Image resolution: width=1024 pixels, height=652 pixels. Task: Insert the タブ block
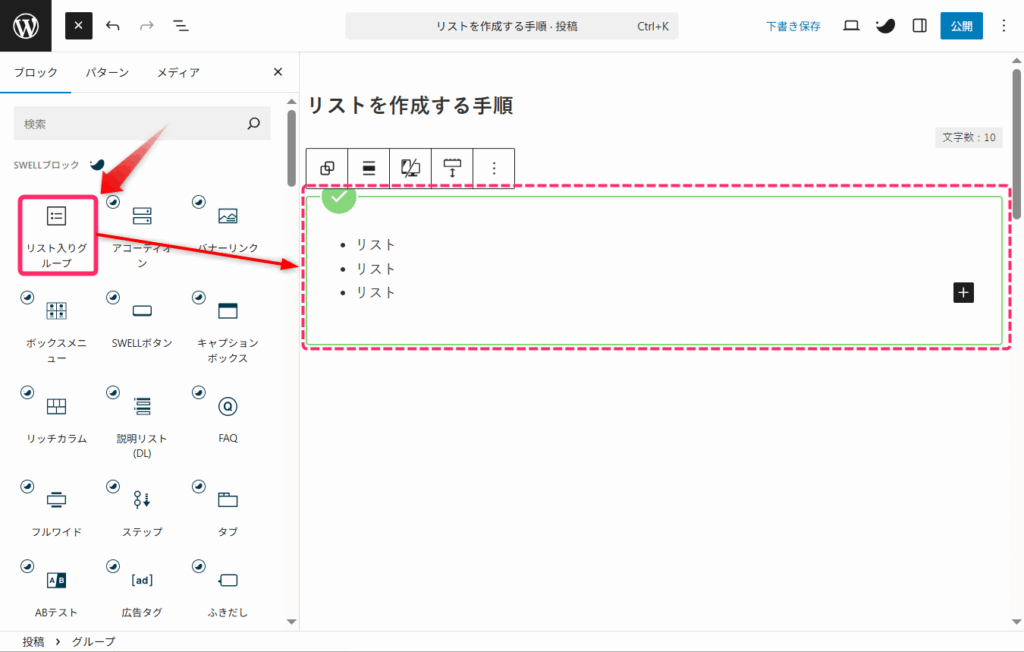[228, 512]
